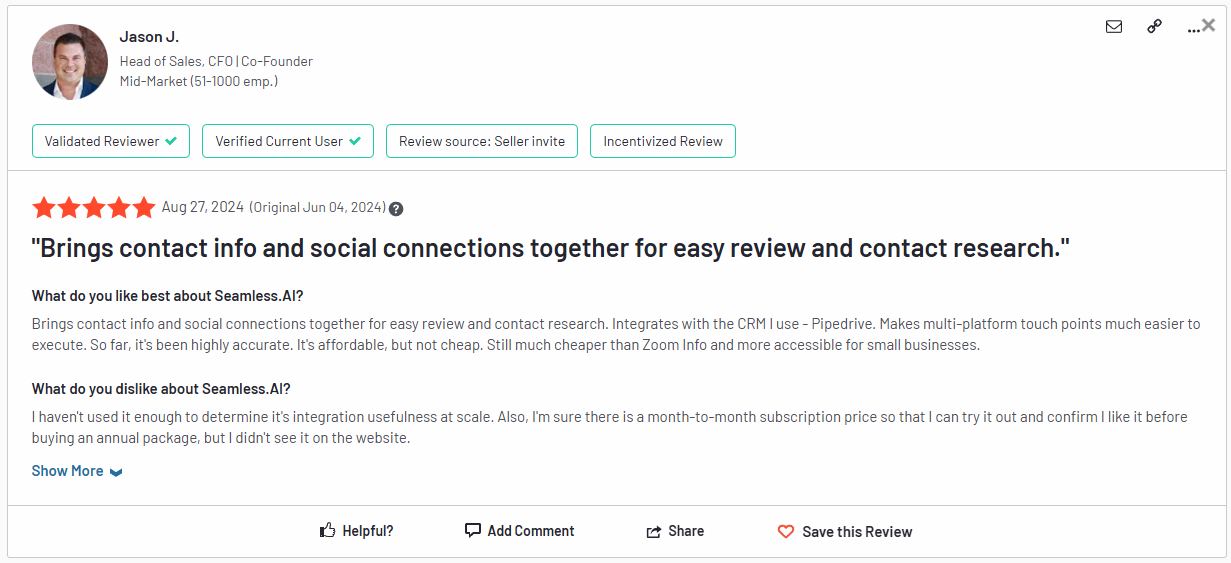Copy review link via chain icon

pyautogui.click(x=1154, y=27)
